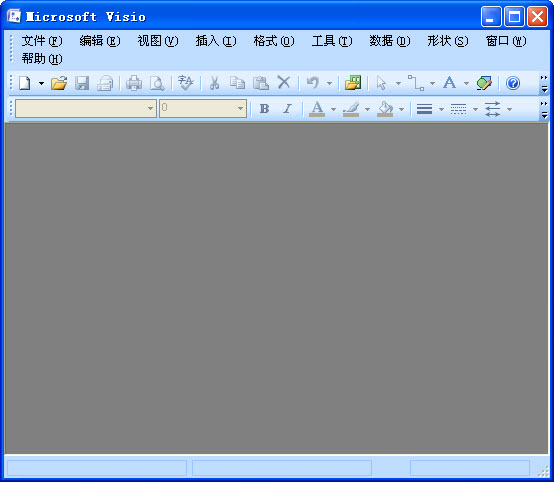
Task: Open the 窗口(W) menu
Action: 506,41
